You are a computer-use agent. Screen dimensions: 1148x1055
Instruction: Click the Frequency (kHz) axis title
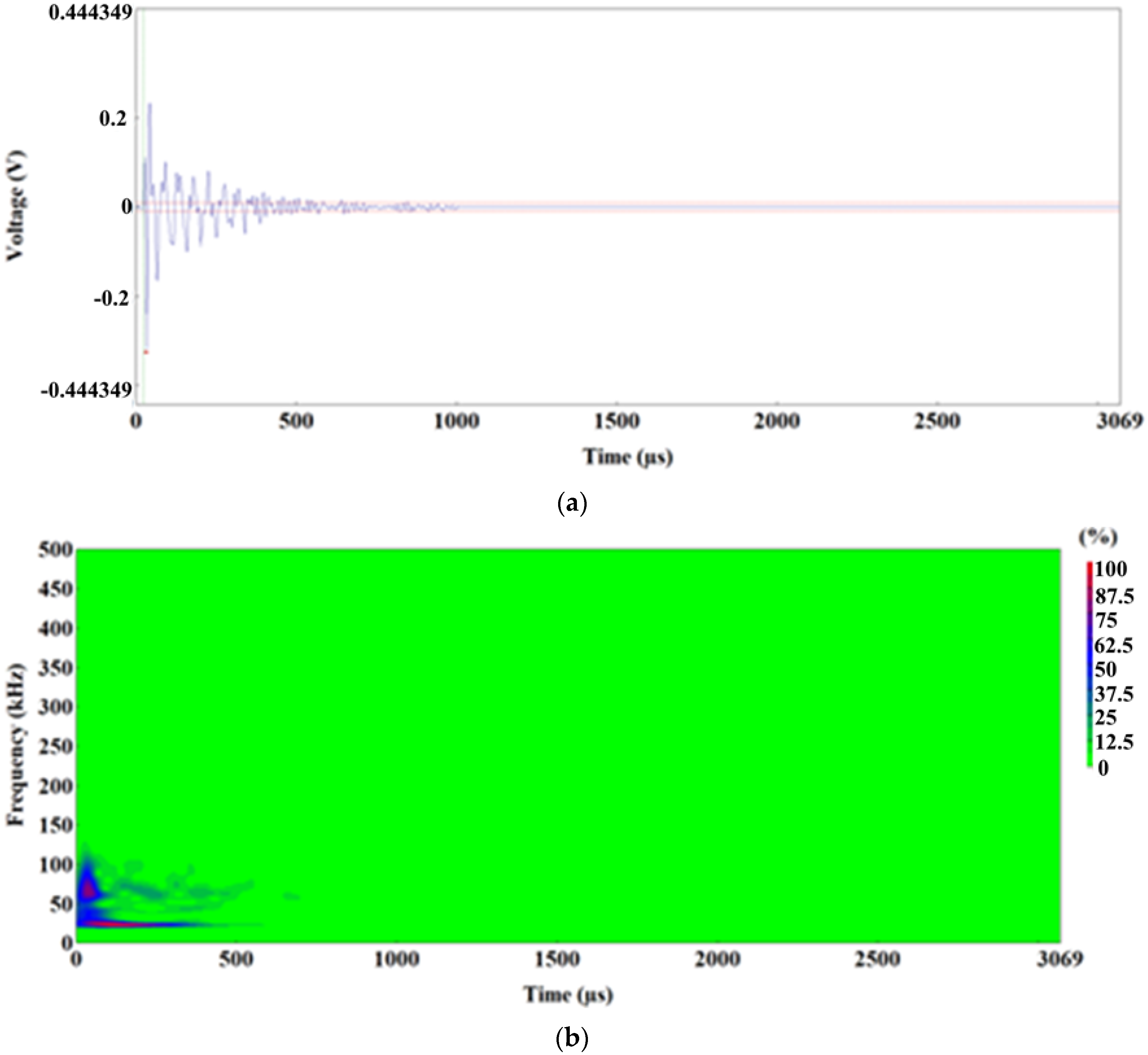coord(16,744)
